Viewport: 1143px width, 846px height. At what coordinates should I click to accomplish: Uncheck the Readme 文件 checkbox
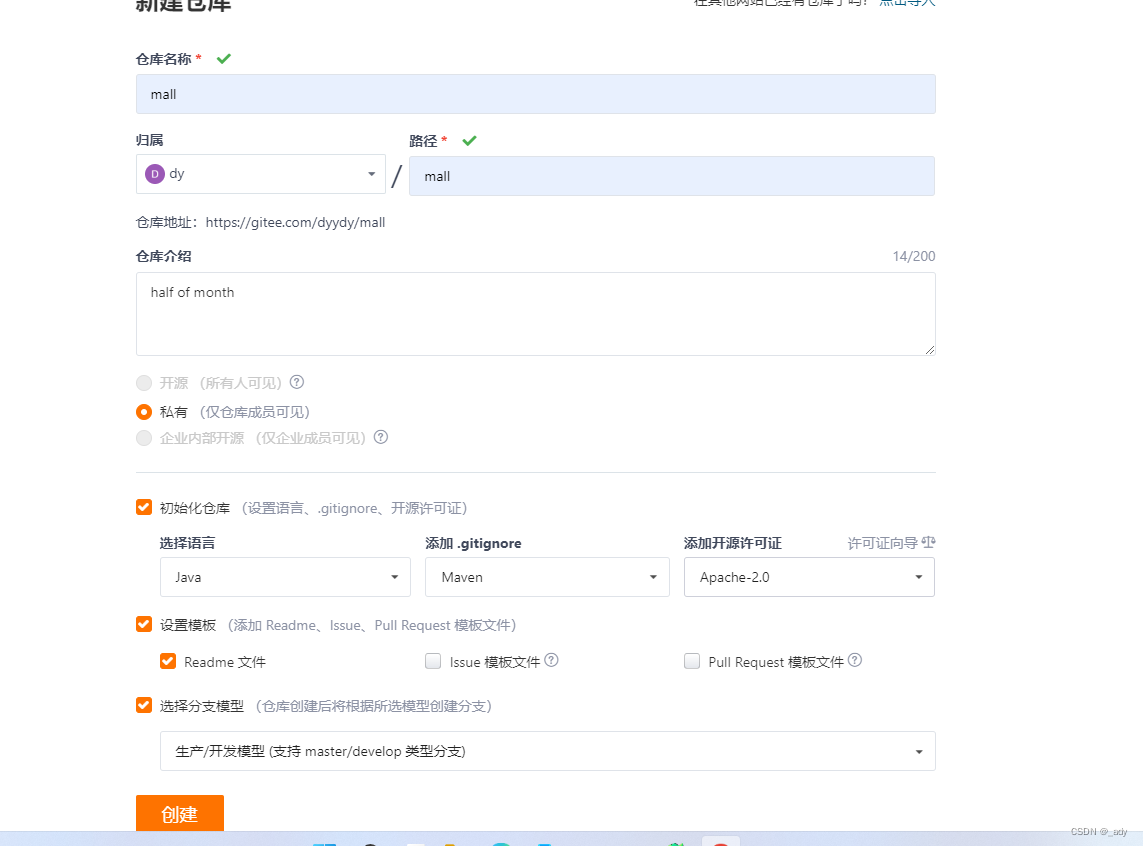click(x=167, y=660)
